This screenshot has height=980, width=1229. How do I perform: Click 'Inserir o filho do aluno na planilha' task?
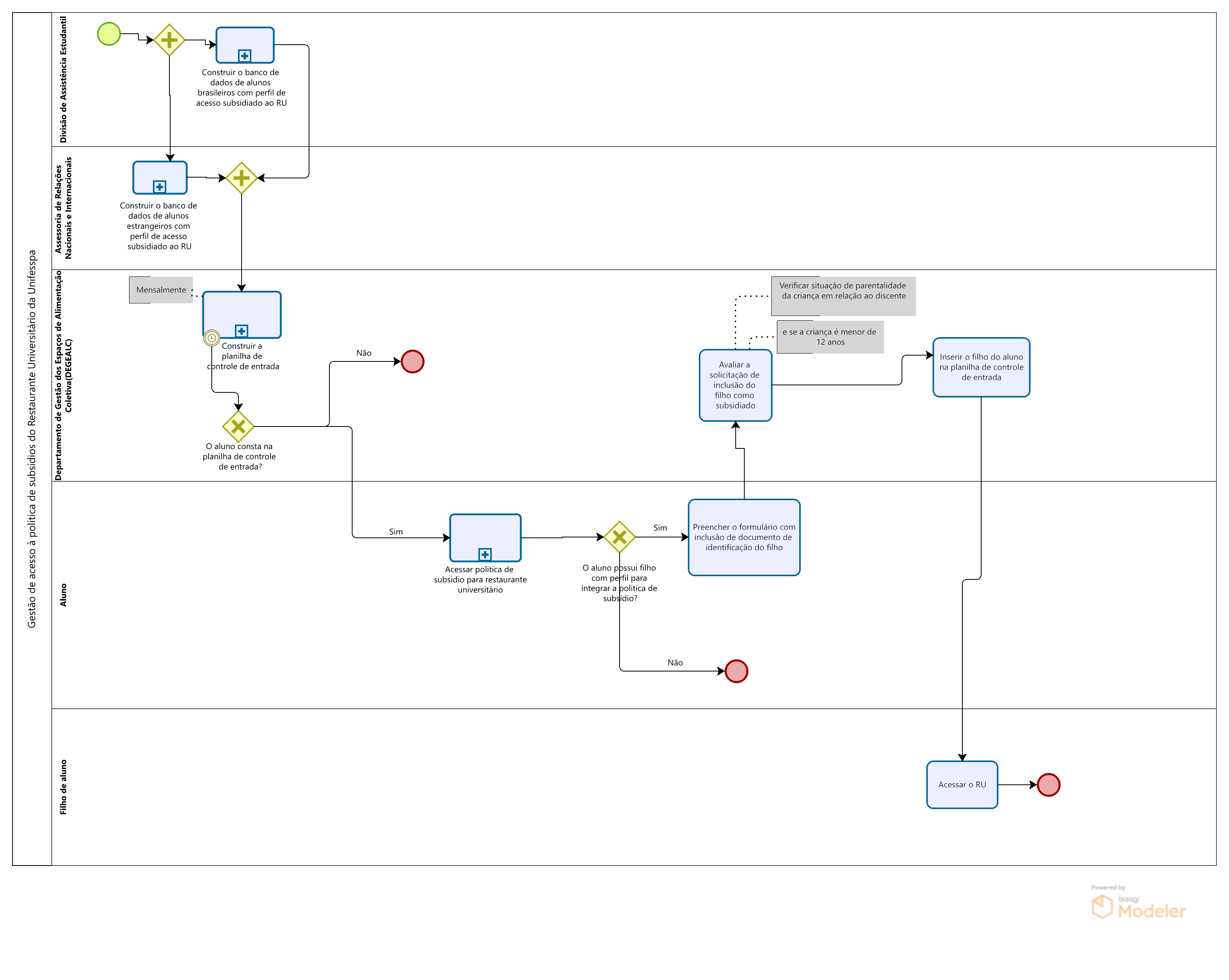[982, 367]
